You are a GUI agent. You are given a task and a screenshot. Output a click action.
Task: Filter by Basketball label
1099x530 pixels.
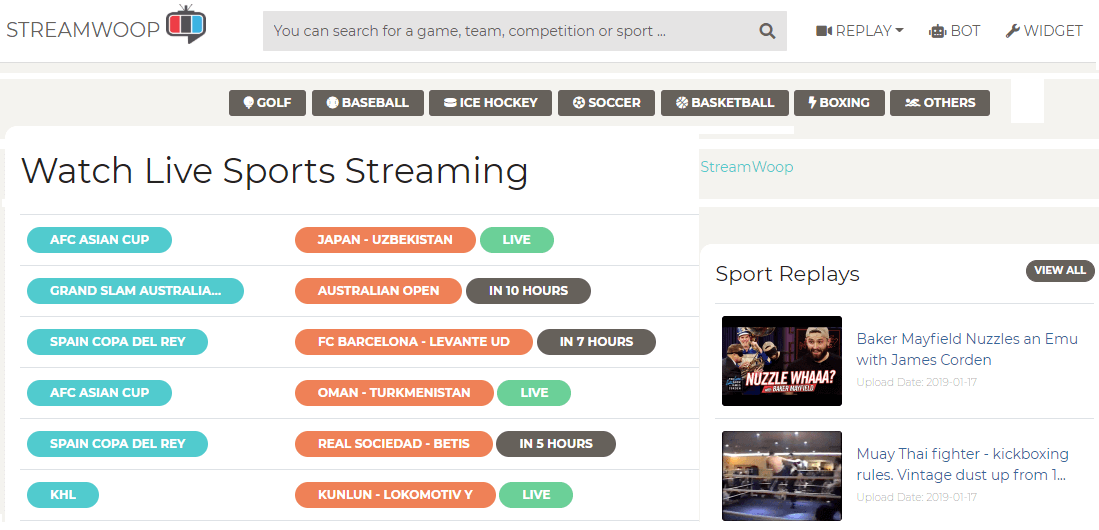(x=733, y=103)
